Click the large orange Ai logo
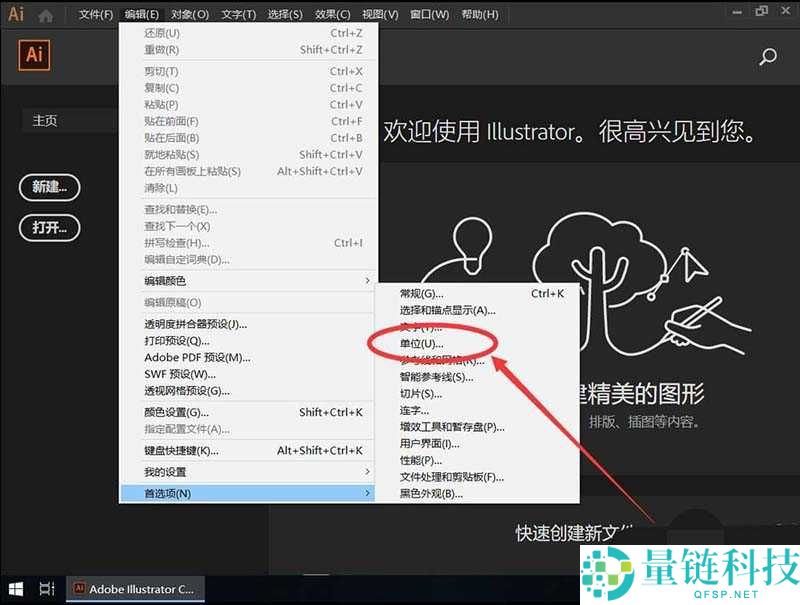The image size is (800, 605). 35,56
